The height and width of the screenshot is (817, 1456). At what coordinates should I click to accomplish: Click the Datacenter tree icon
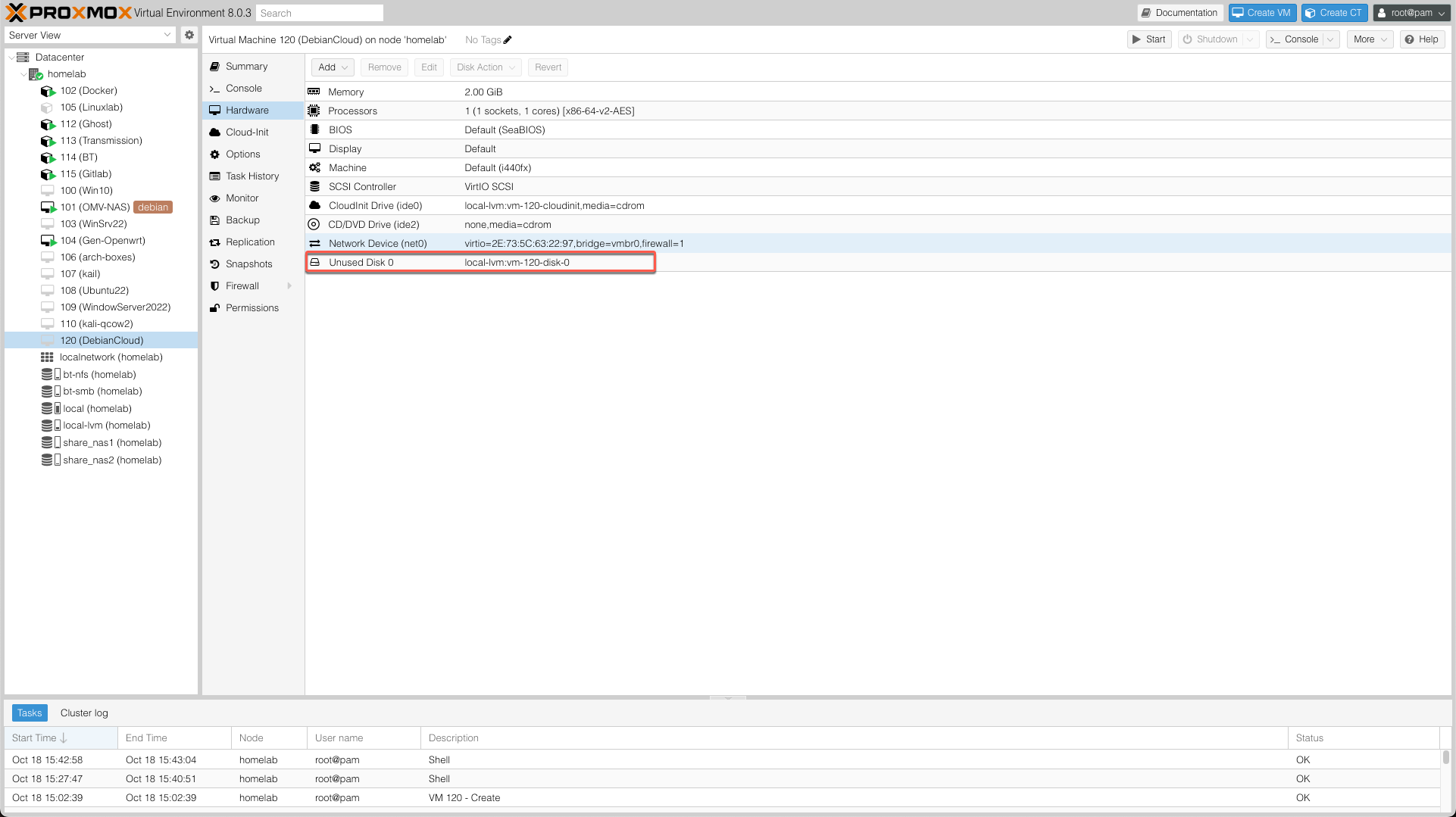click(23, 57)
